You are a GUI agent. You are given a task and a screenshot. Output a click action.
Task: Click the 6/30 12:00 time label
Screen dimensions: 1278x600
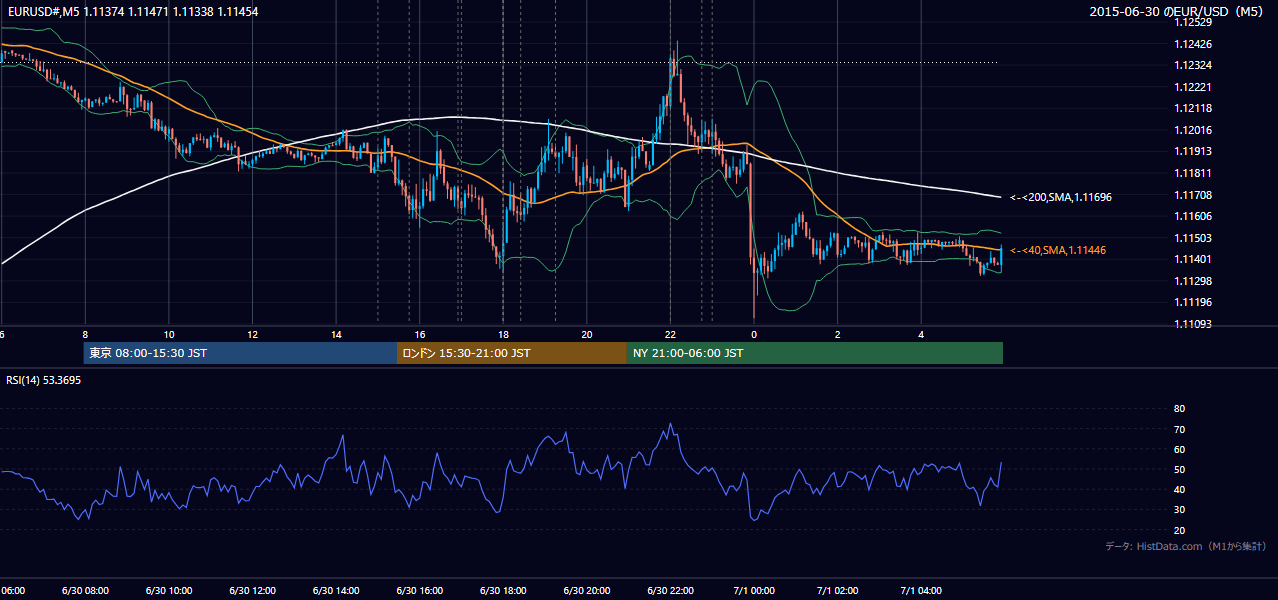[252, 590]
